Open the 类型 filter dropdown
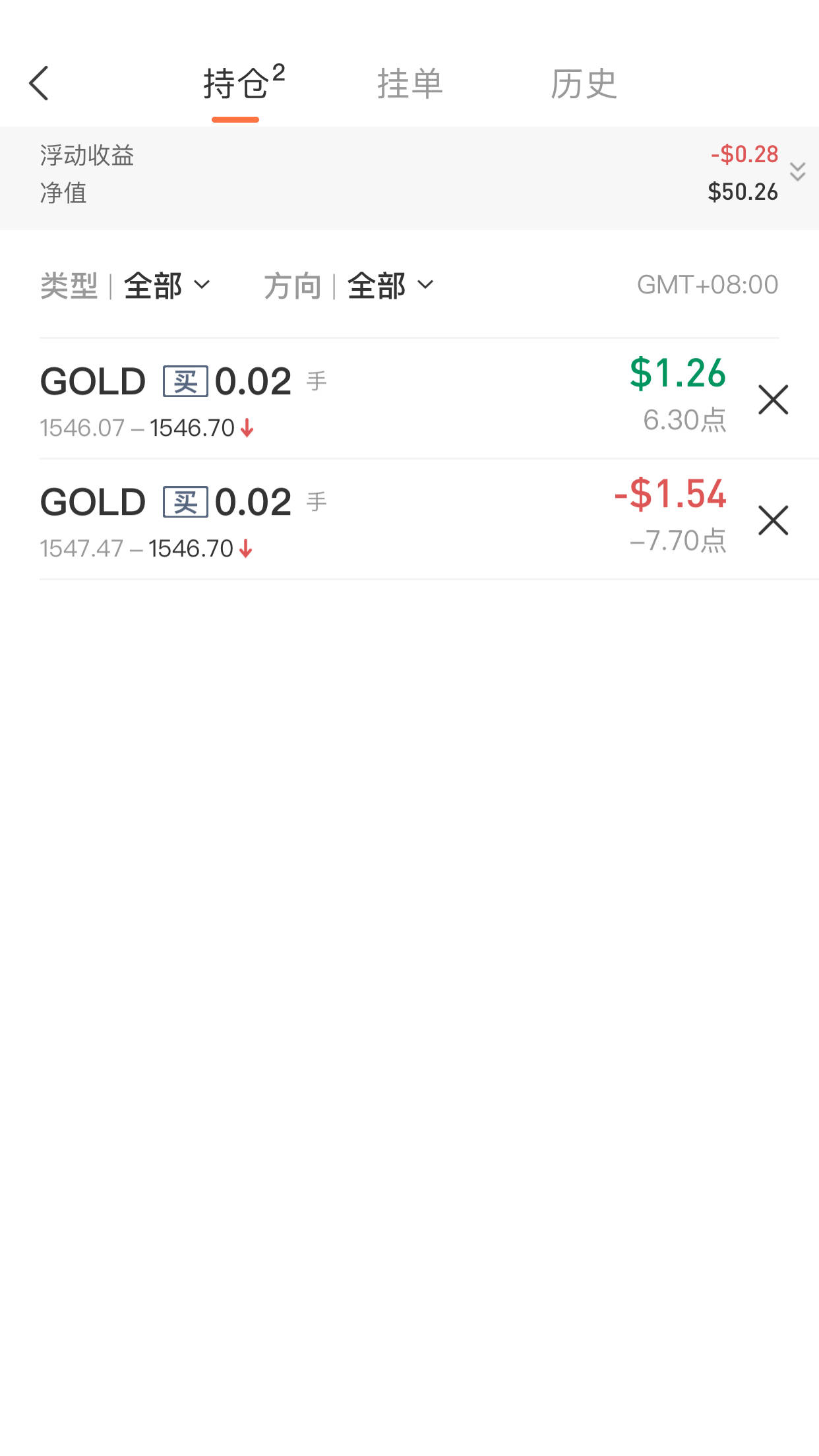Screen dimensions: 819x1456 [166, 286]
